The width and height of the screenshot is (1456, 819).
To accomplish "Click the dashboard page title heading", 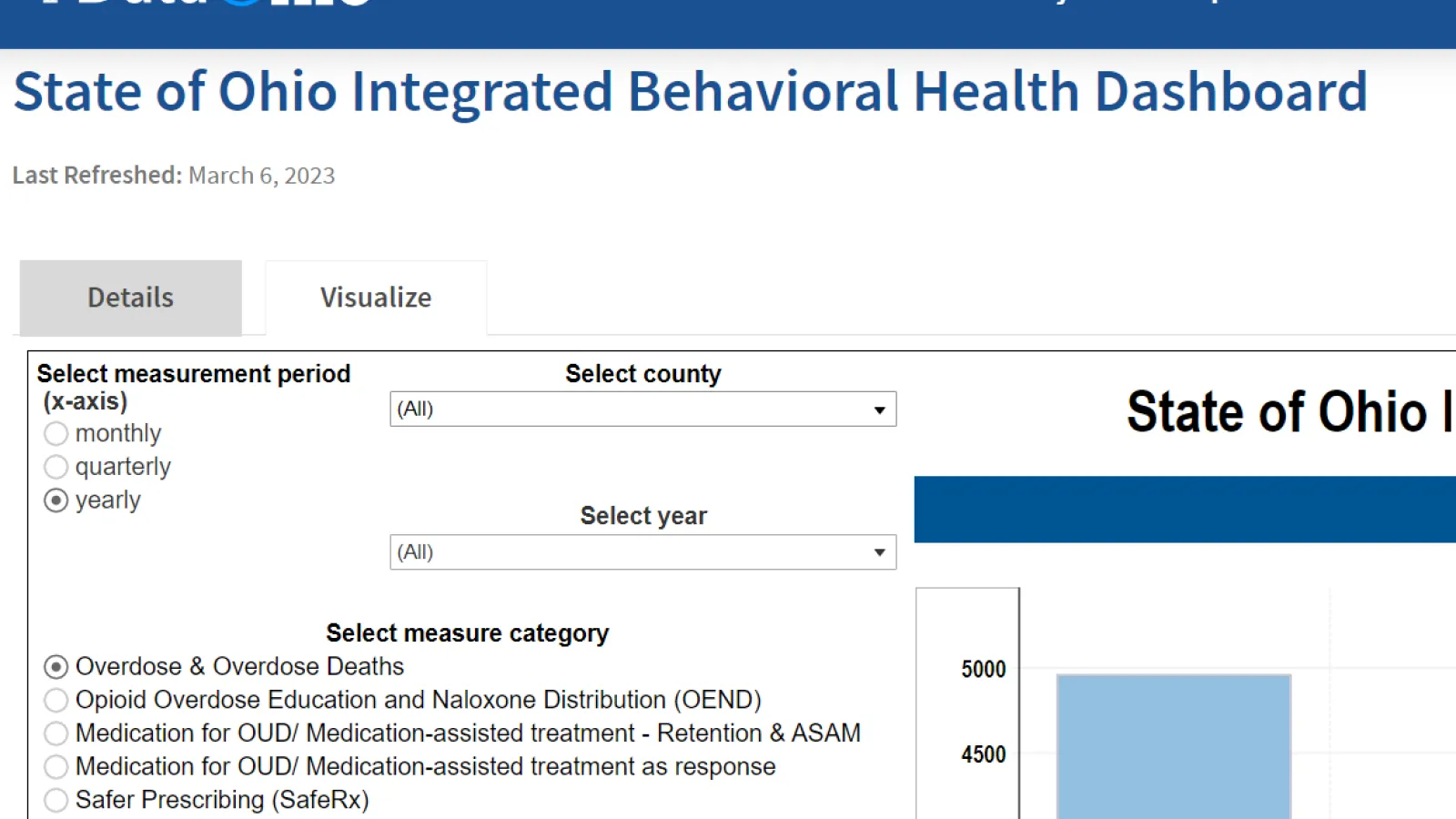I will (691, 92).
